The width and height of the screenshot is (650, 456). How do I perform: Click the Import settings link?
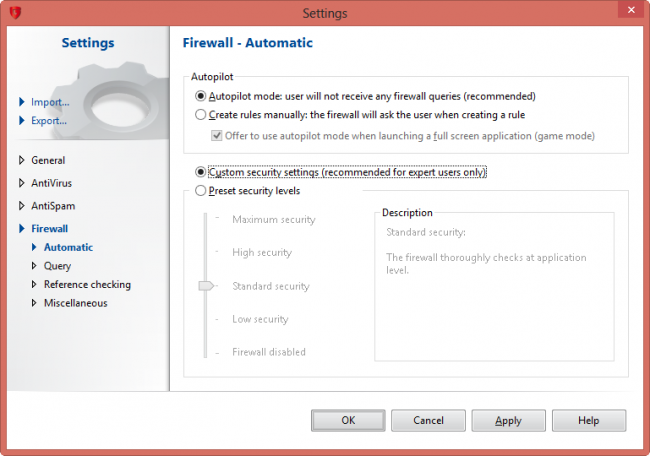coord(50,102)
